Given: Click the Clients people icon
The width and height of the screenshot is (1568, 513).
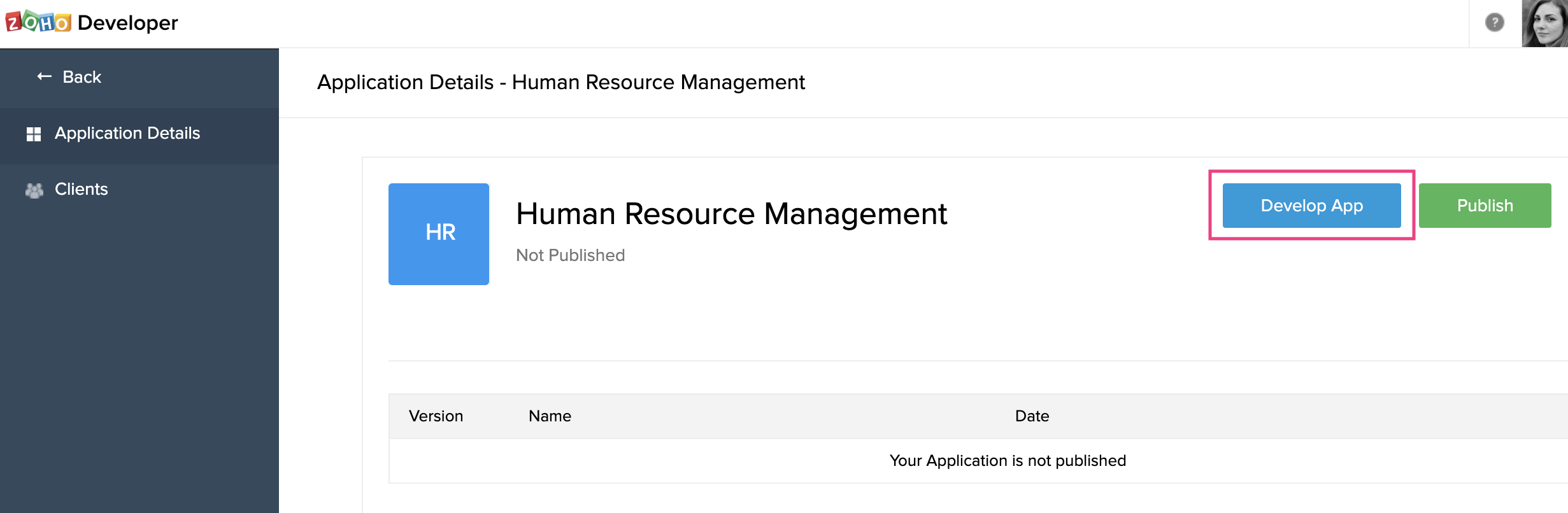Looking at the screenshot, I should click(34, 190).
